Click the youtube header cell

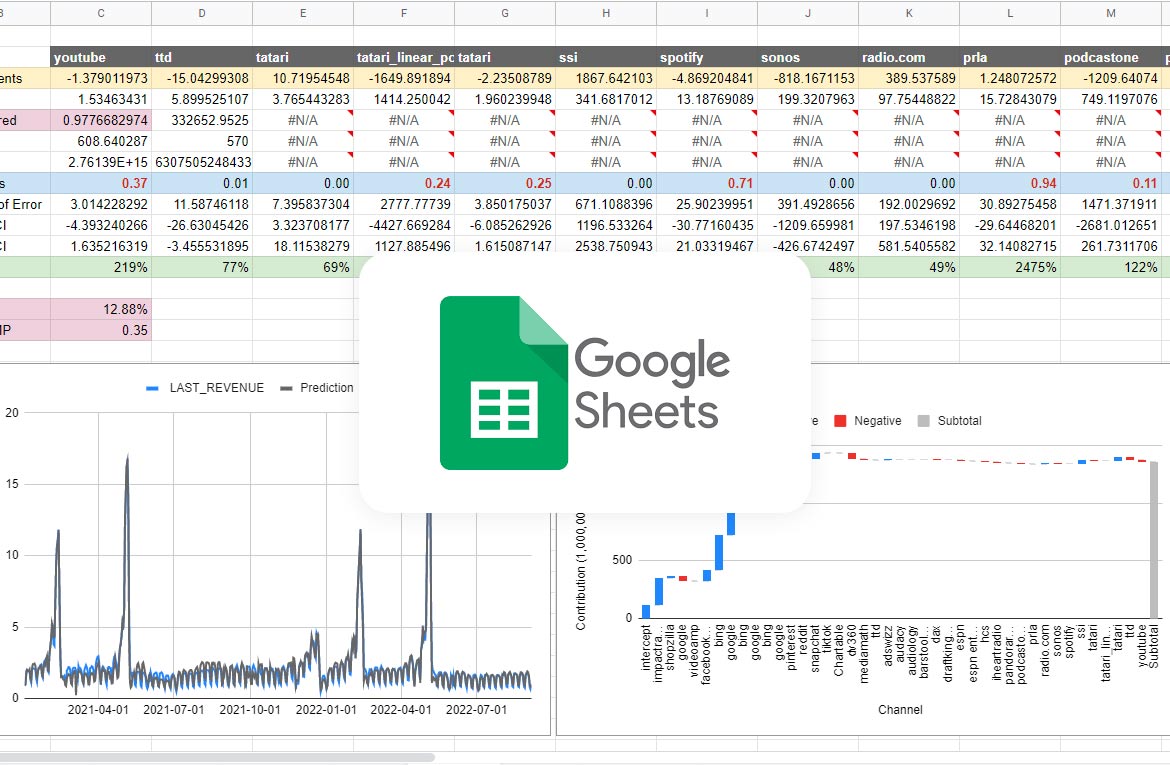click(x=101, y=57)
